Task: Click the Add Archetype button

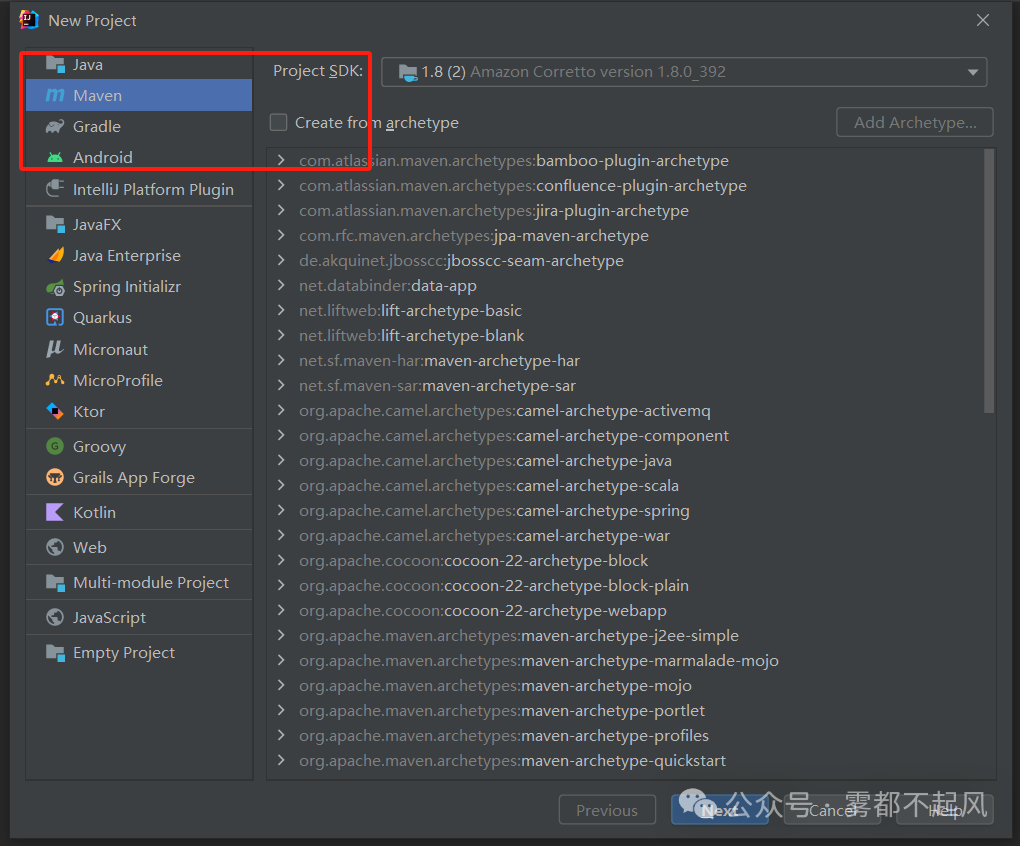Action: 913,122
